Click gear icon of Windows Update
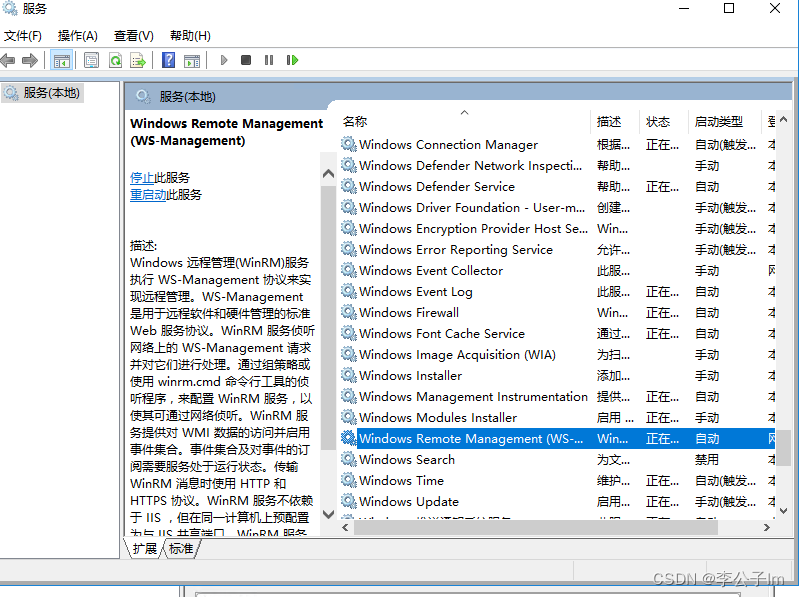 349,501
